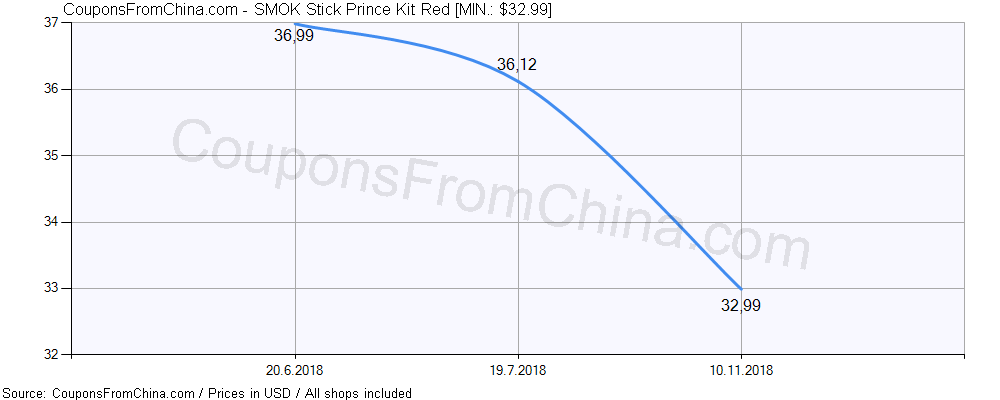
Task: Select the 36,99 data label
Action: [293, 36]
